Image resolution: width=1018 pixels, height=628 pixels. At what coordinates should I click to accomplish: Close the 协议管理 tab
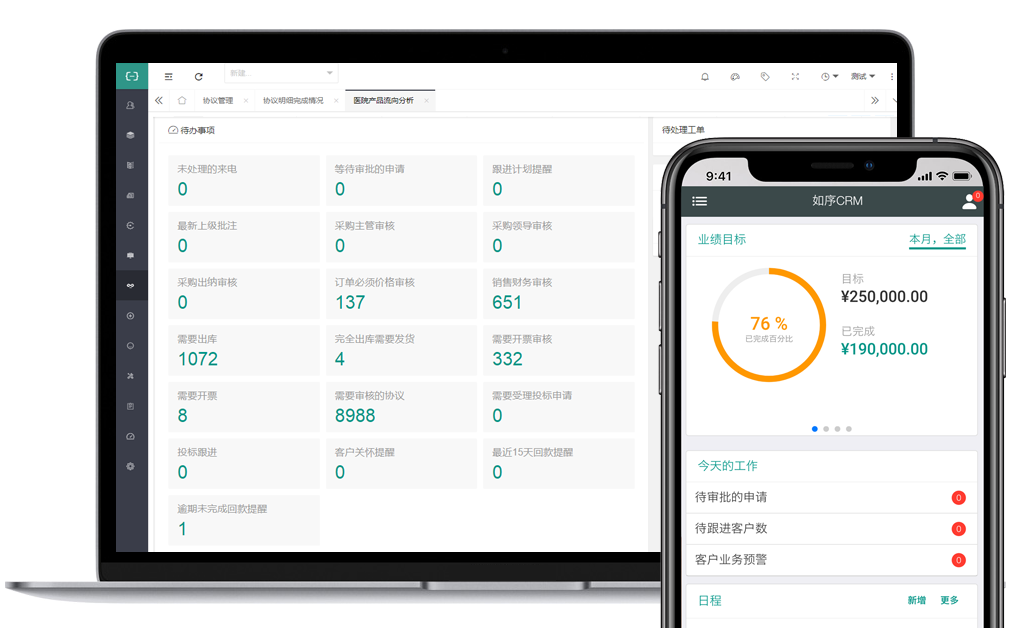coord(246,101)
